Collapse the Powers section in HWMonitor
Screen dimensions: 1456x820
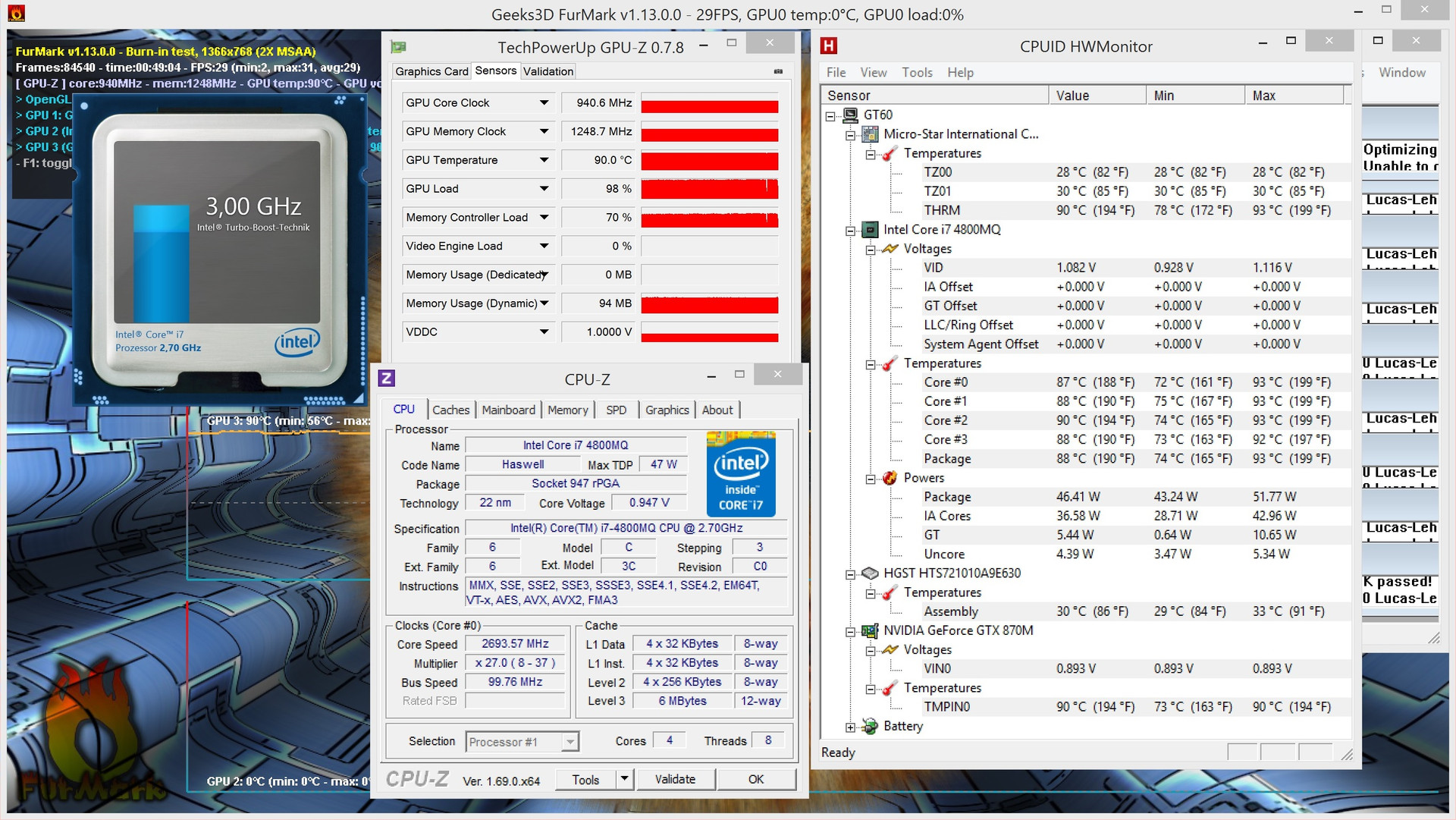pos(871,479)
